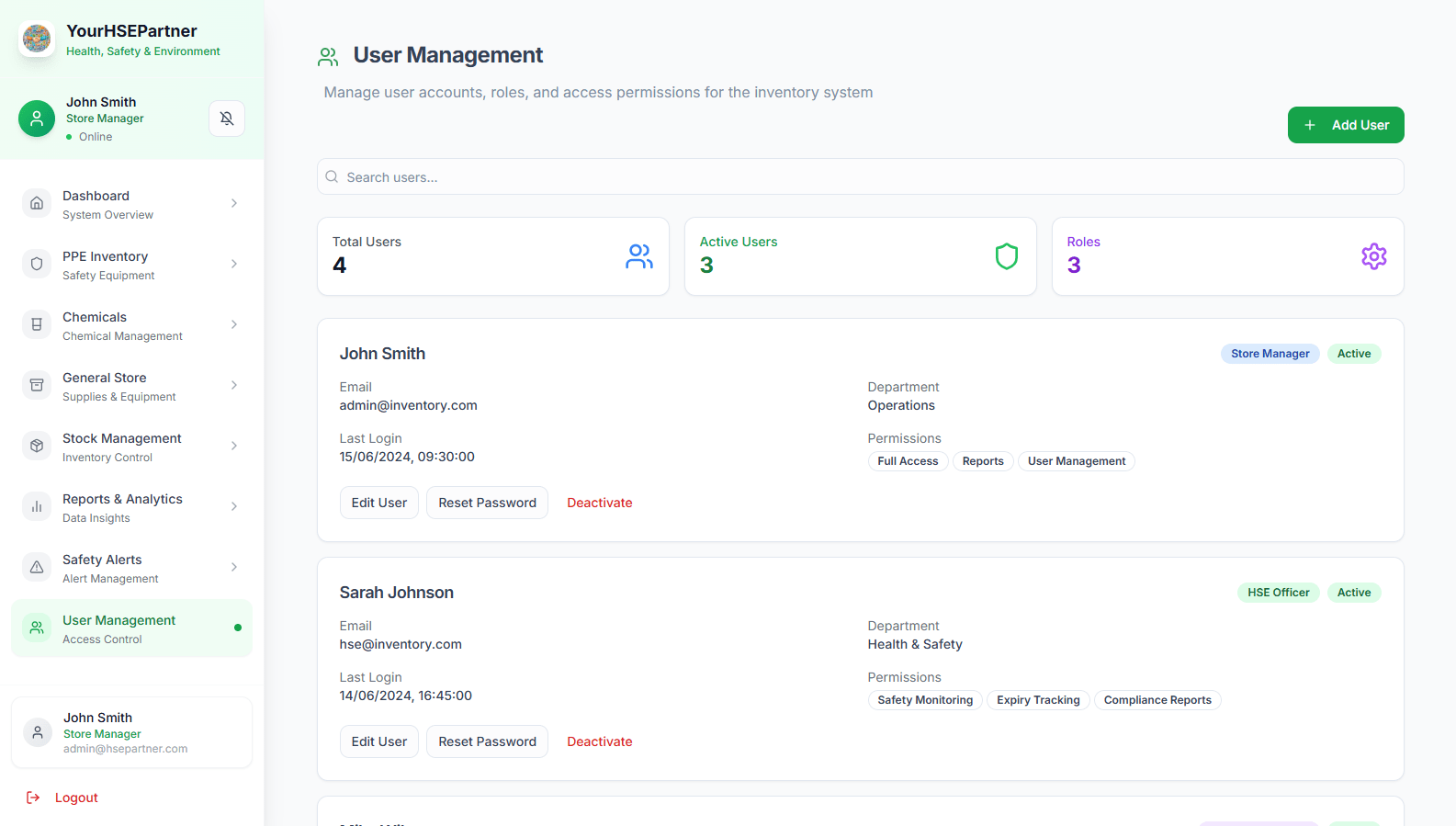The image size is (1456, 826).
Task: Click the Reports & Analytics chart icon
Action: [37, 507]
